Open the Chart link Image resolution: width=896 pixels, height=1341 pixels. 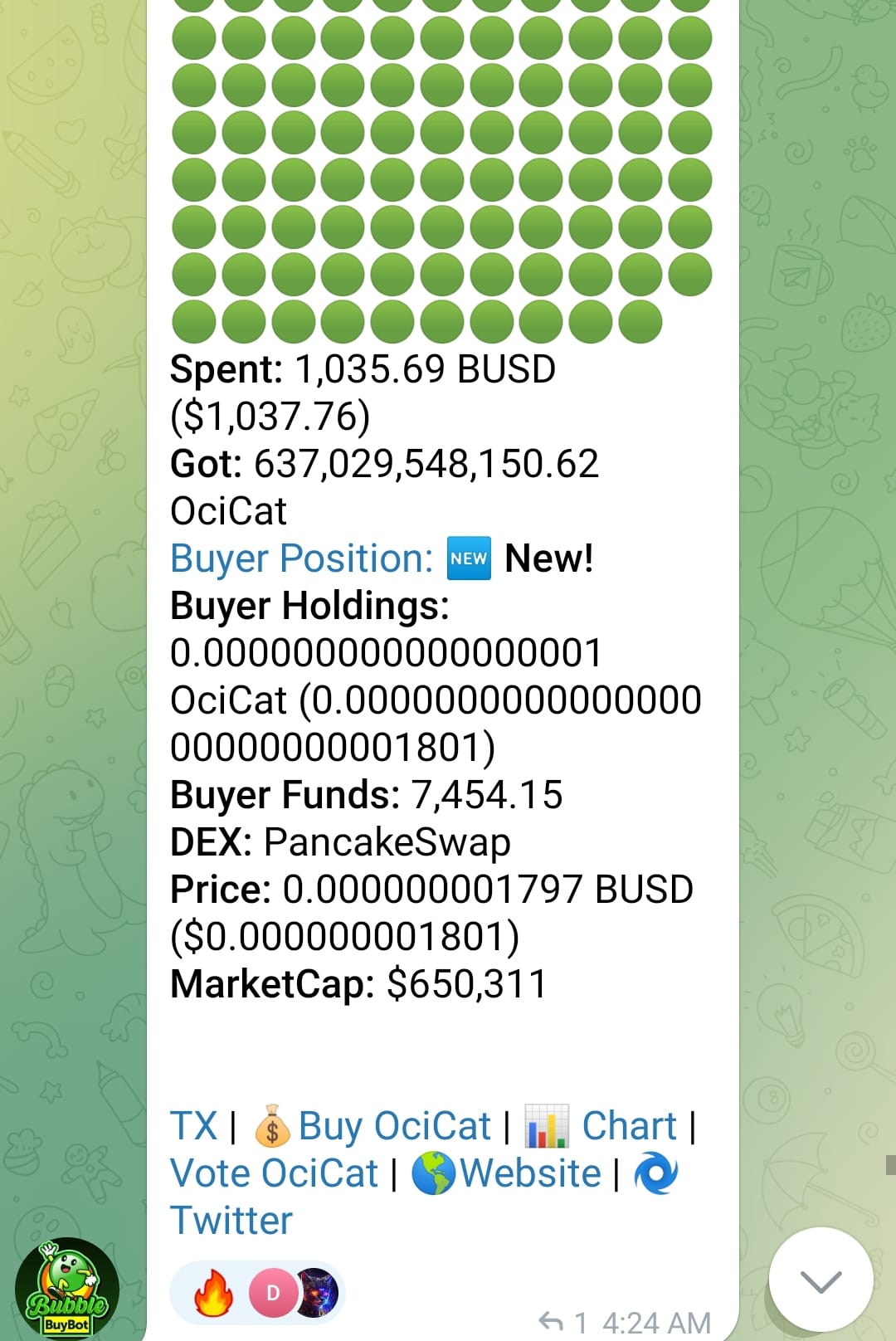(x=630, y=1126)
